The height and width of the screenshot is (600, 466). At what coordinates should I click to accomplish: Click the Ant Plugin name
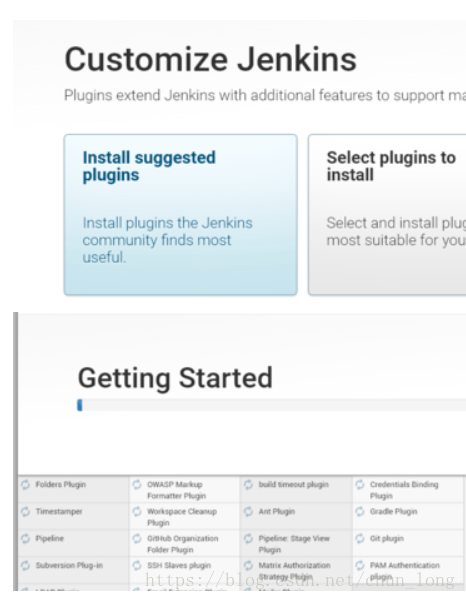pyautogui.click(x=277, y=512)
